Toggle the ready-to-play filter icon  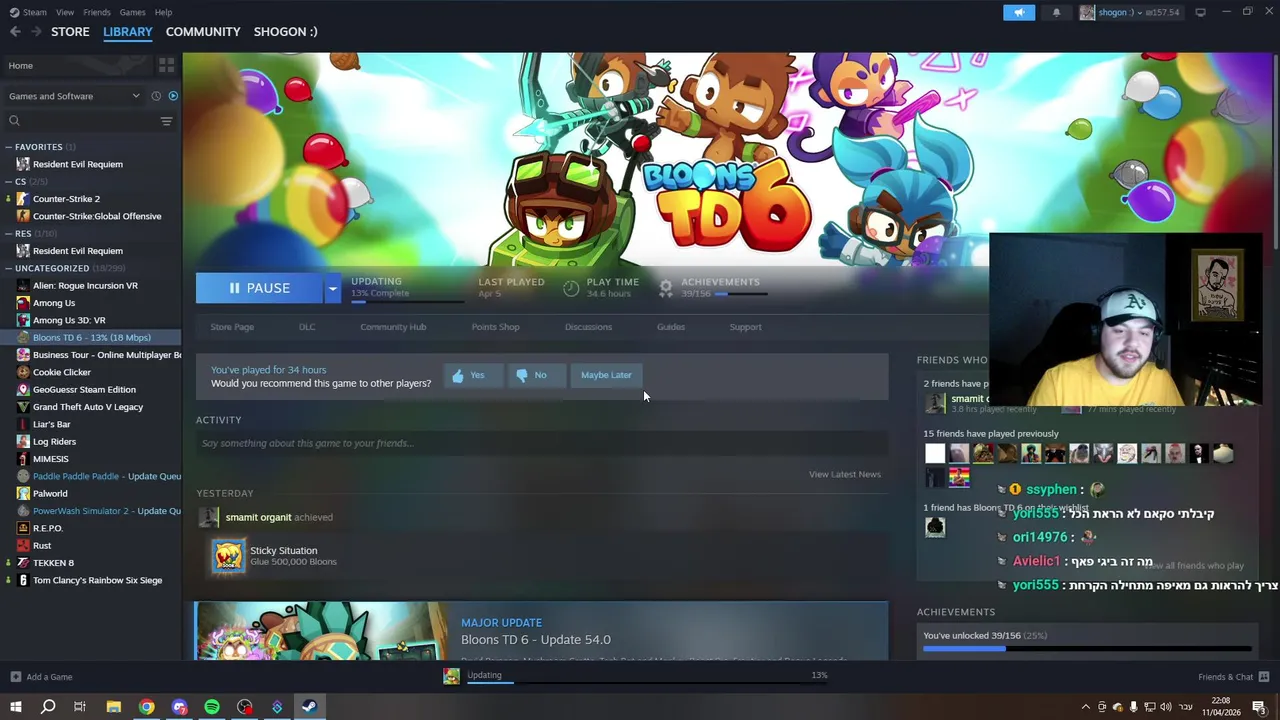click(x=173, y=96)
